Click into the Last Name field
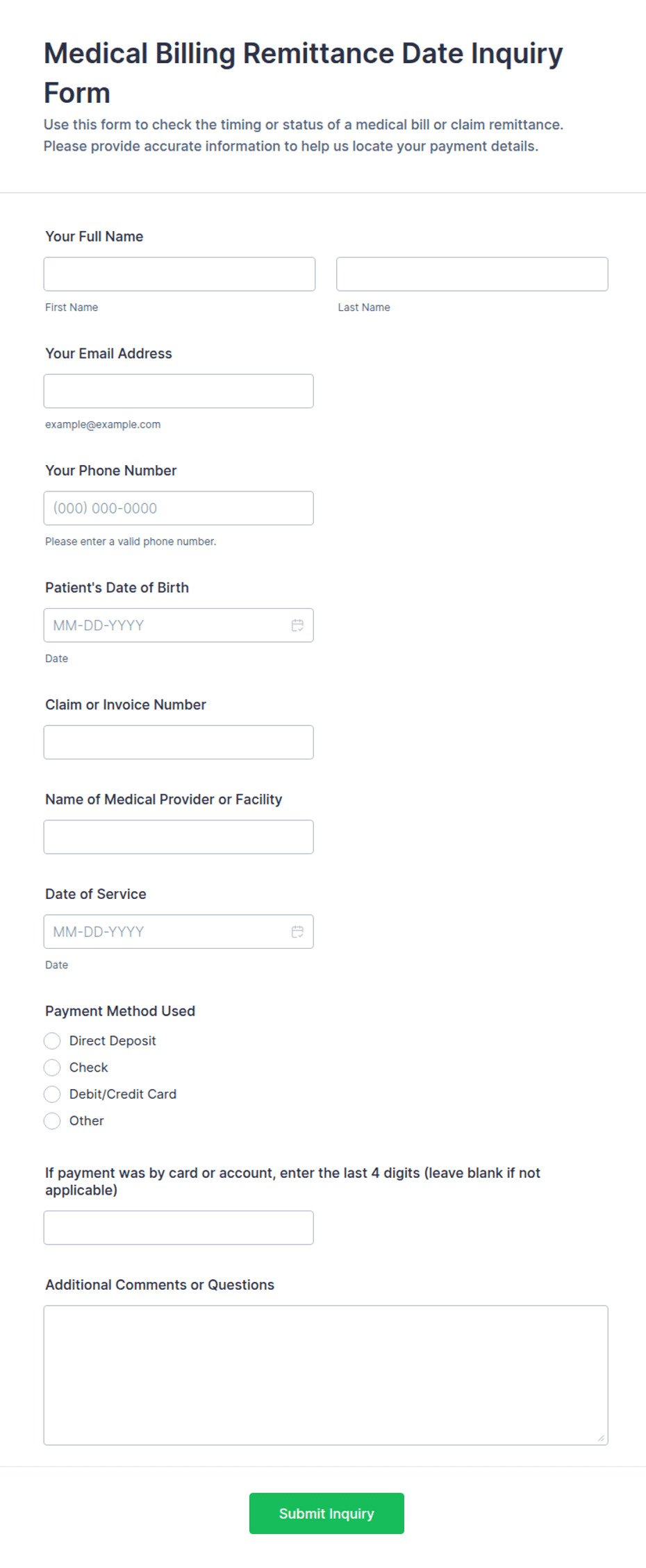 click(472, 274)
